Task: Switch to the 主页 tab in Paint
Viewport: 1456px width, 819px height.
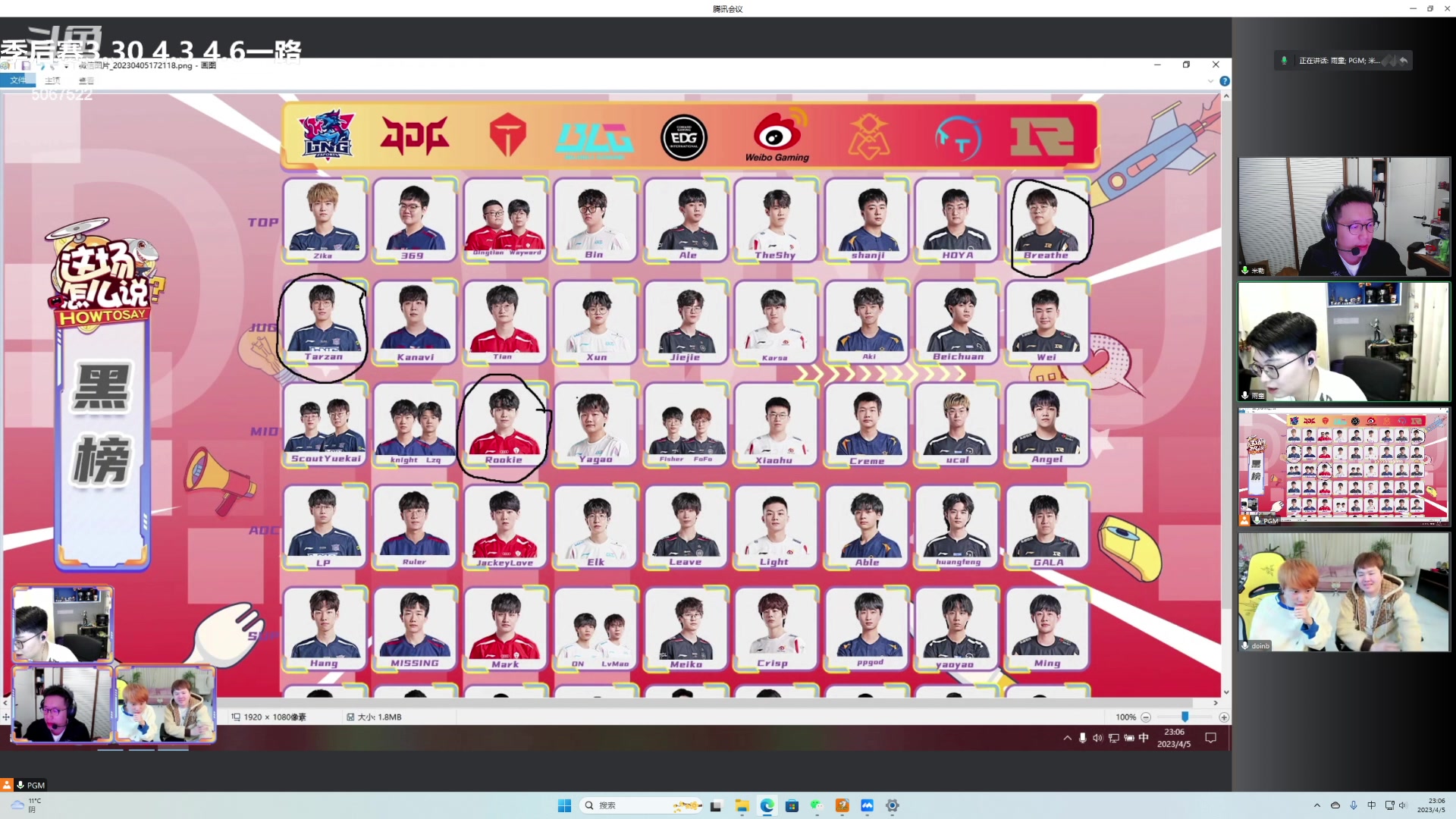Action: click(x=52, y=80)
